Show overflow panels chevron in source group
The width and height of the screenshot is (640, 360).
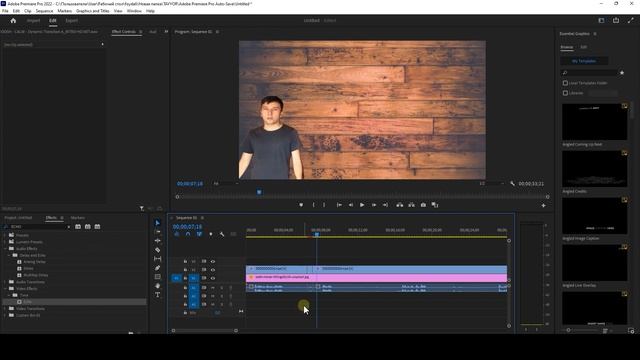pos(166,31)
